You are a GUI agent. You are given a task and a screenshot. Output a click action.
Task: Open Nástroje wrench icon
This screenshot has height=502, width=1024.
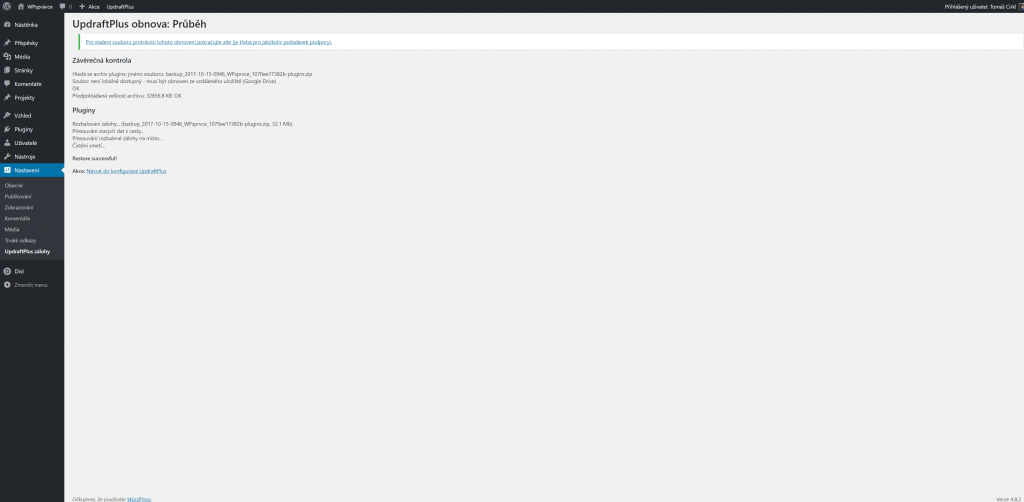7,157
